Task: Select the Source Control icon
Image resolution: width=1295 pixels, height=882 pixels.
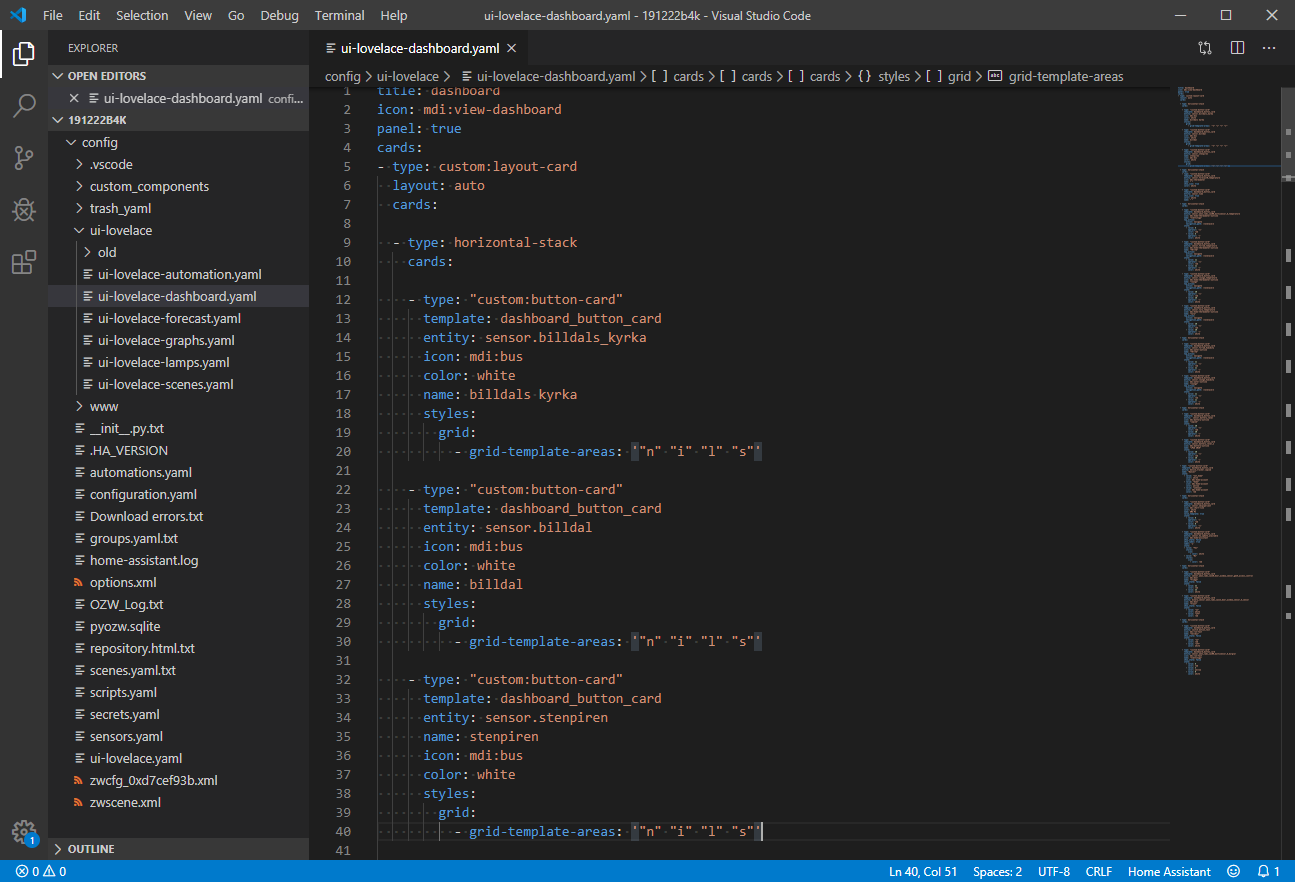Action: click(24, 158)
